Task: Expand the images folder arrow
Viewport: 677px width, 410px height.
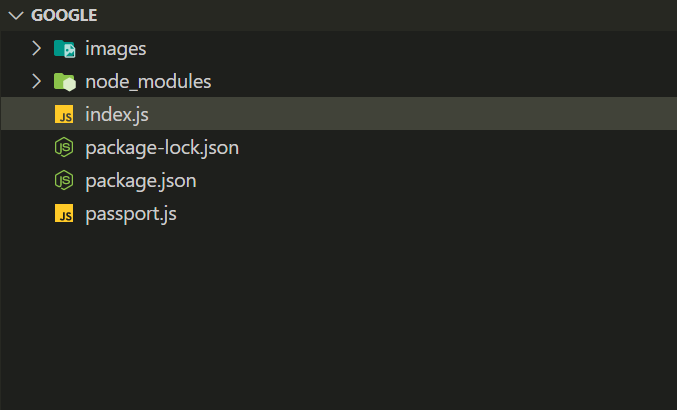Action: point(36,48)
